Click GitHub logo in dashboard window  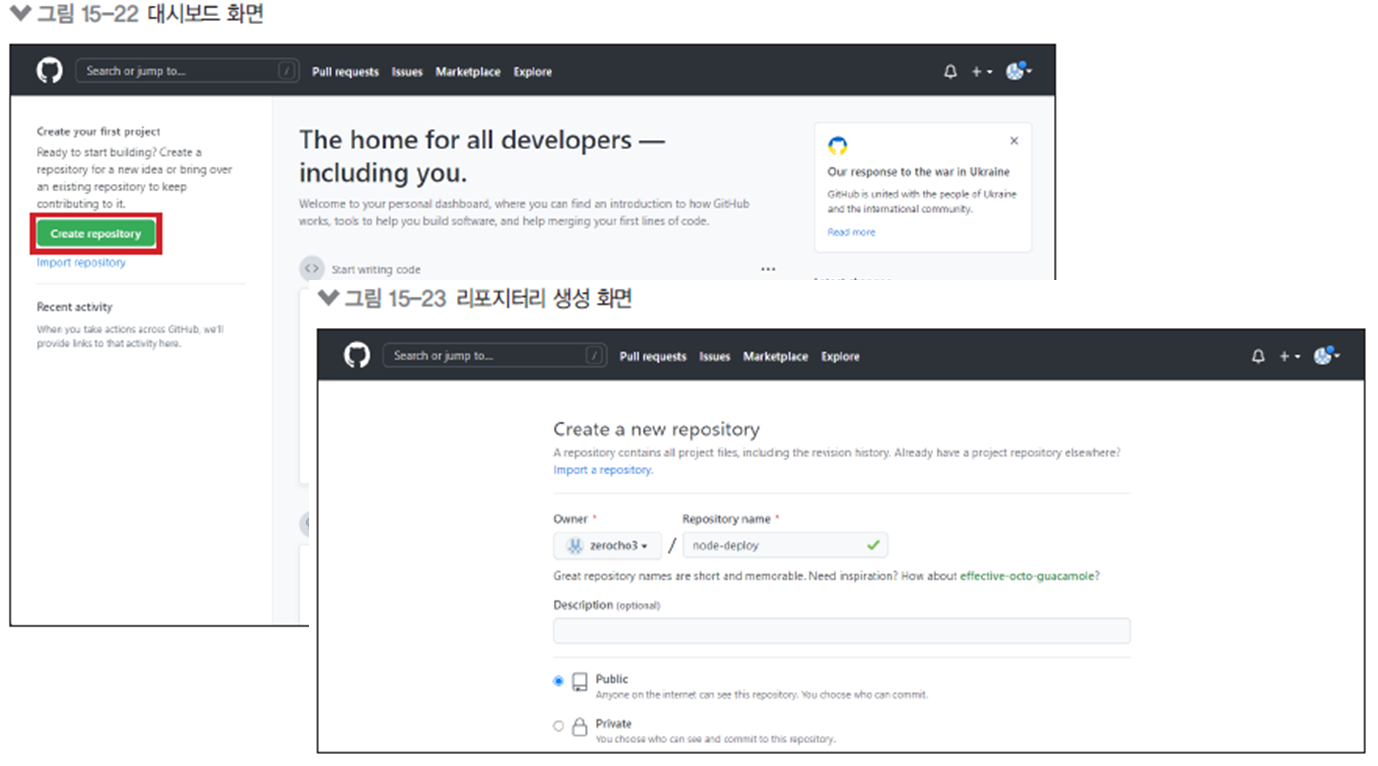click(49, 71)
